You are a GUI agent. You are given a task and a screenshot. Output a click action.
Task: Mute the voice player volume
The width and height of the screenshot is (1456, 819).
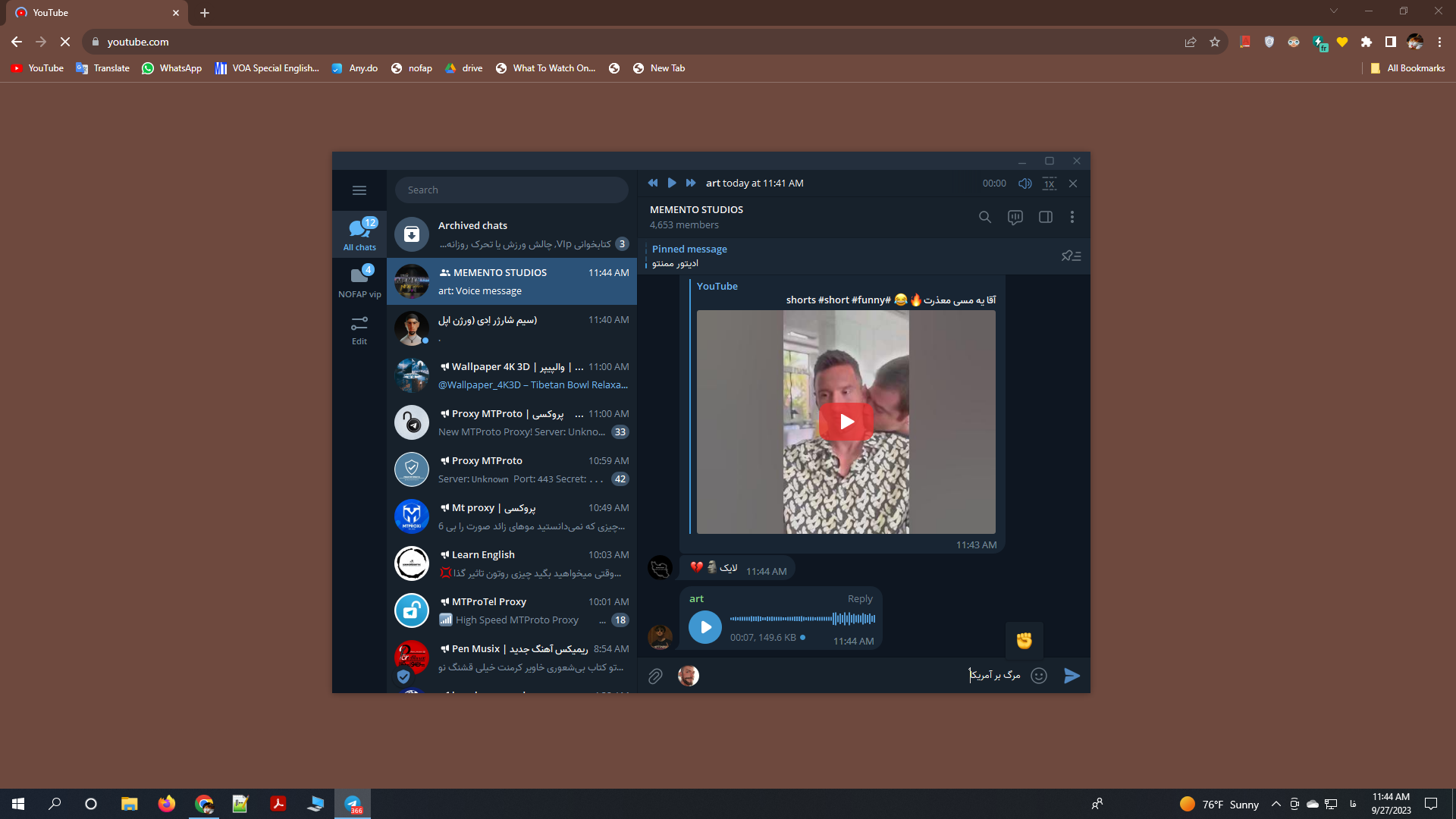click(1025, 184)
